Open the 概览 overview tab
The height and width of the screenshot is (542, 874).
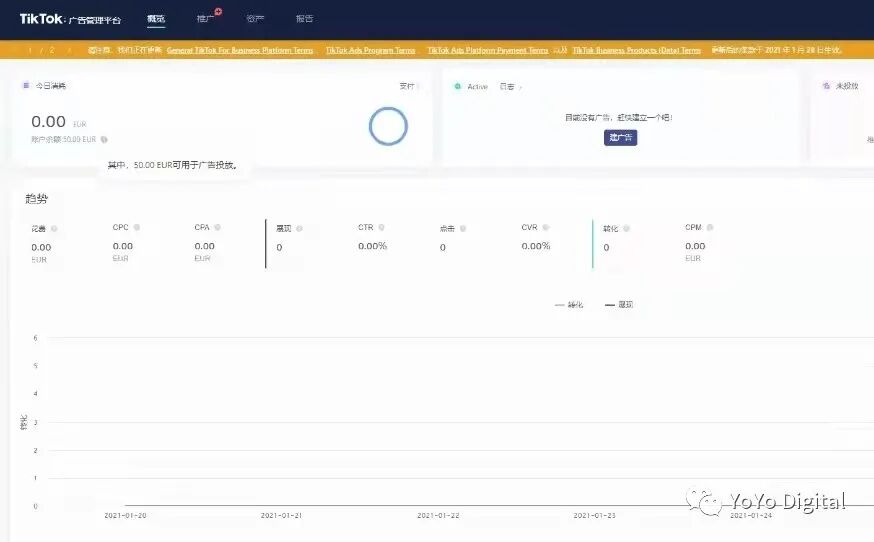click(156, 18)
